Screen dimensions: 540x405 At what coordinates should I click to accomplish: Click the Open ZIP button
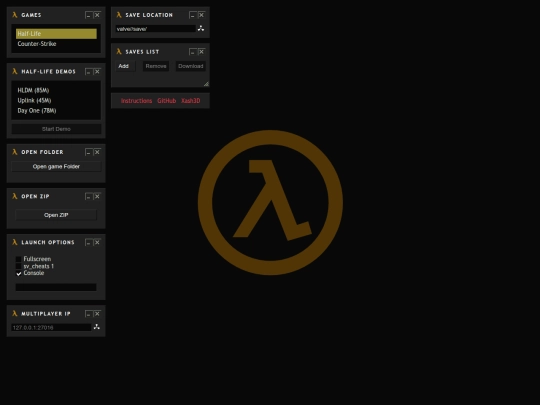56,215
